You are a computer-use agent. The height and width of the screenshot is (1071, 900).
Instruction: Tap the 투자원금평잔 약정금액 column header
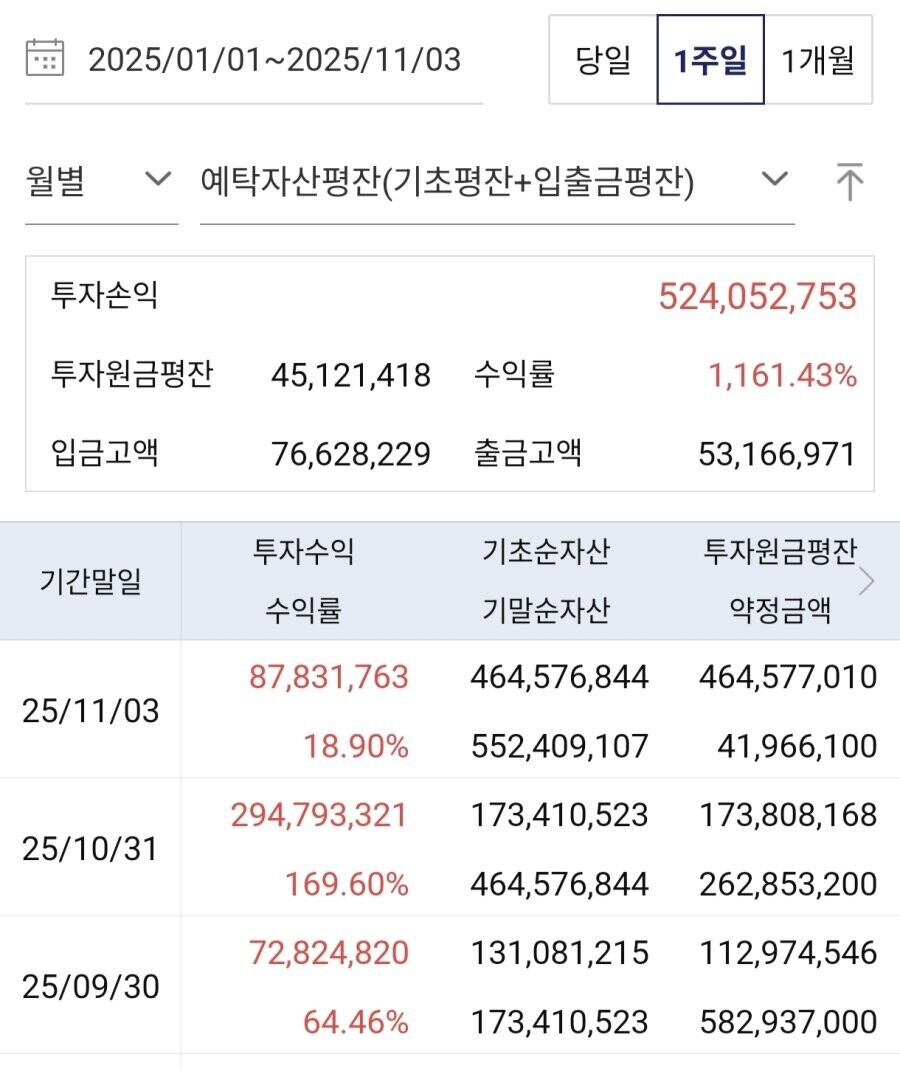(781, 581)
